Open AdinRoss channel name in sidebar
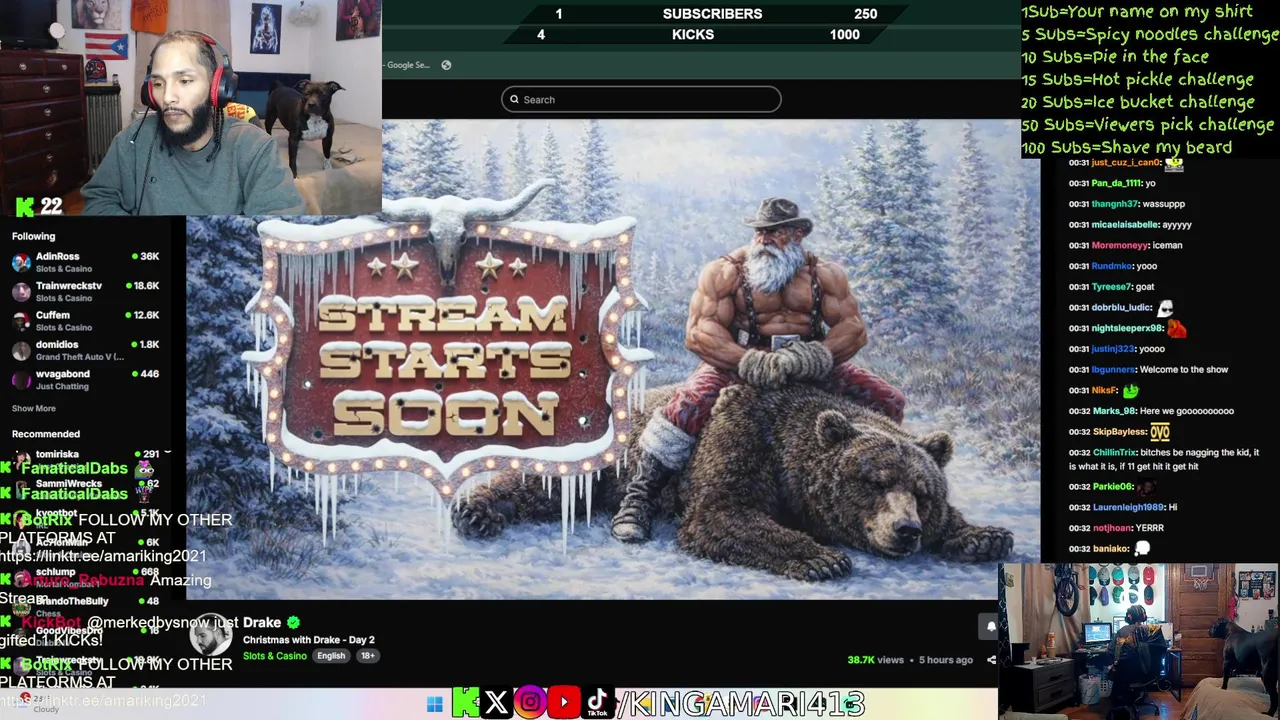 pos(58,257)
